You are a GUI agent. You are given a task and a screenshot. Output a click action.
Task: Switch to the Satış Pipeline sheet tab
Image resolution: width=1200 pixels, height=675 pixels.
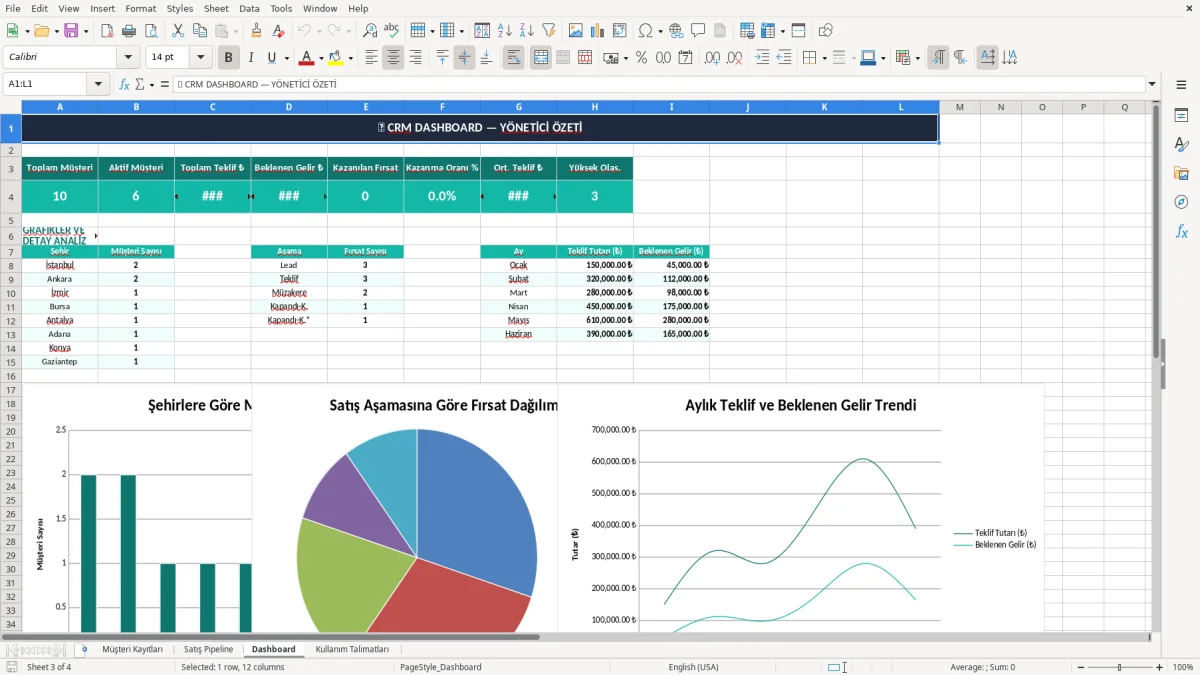point(208,649)
